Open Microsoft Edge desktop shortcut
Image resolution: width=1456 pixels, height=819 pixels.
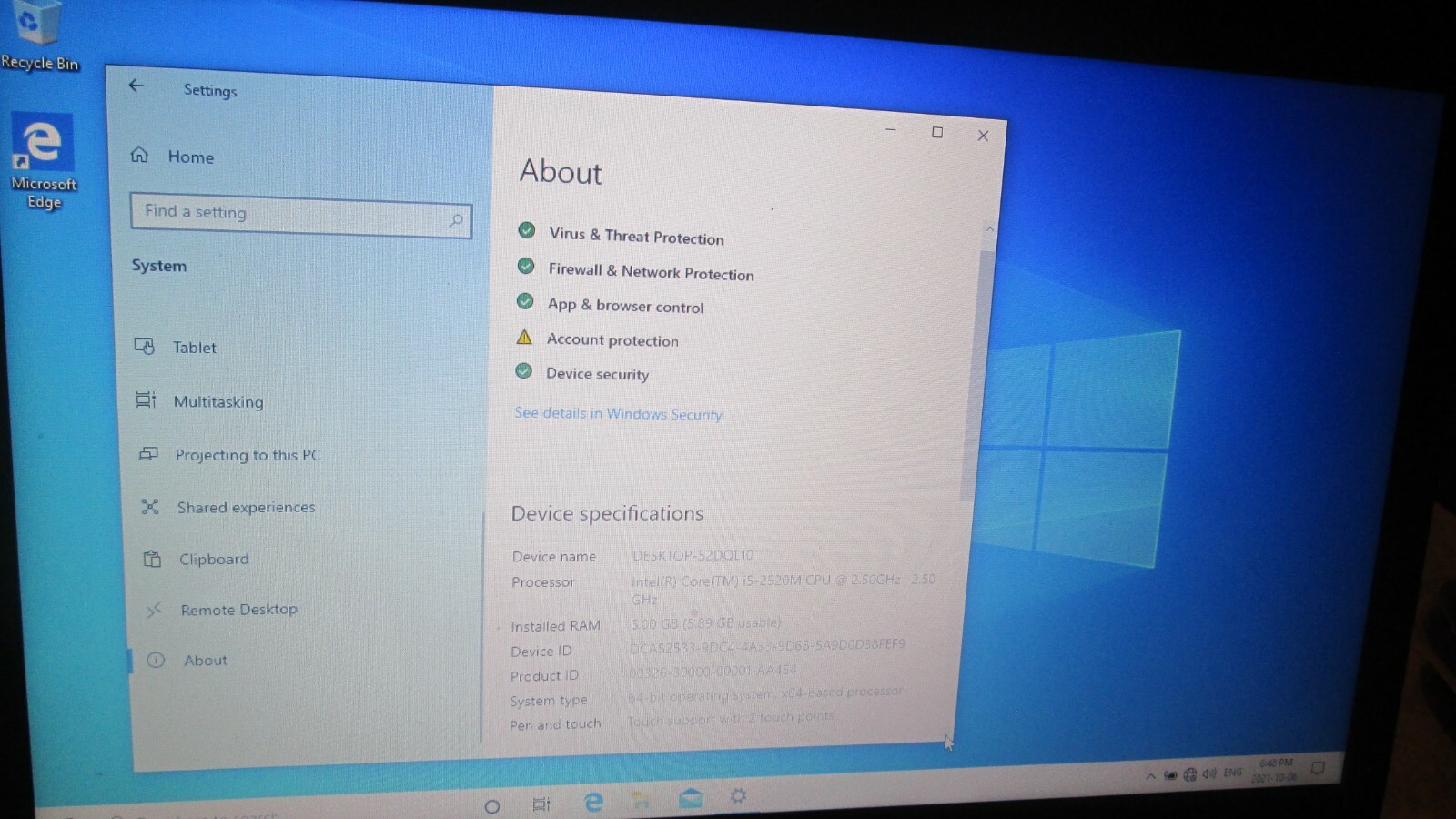coord(42,161)
